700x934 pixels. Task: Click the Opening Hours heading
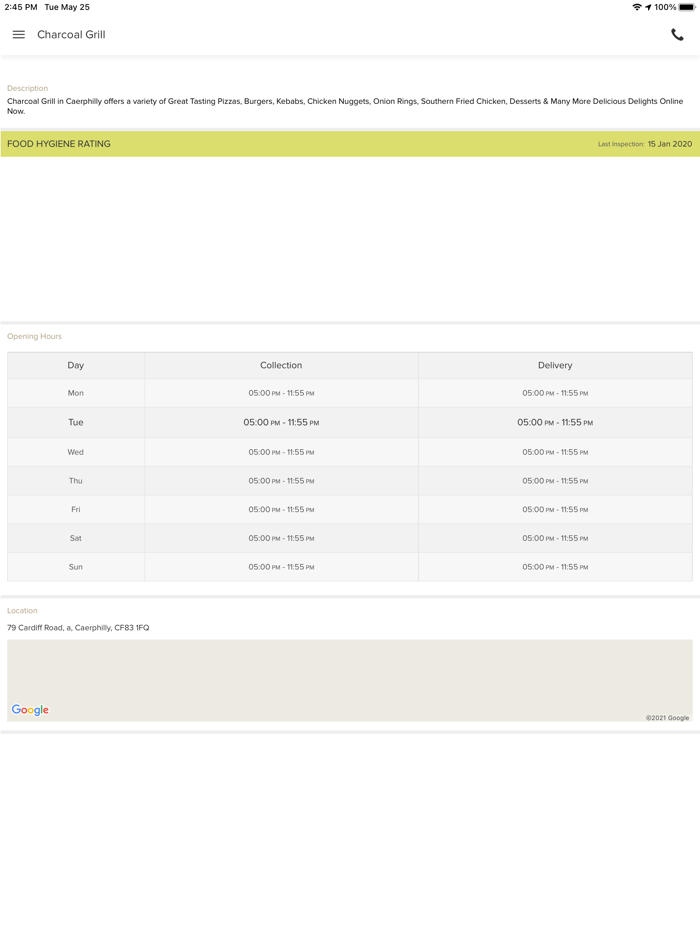coord(35,337)
